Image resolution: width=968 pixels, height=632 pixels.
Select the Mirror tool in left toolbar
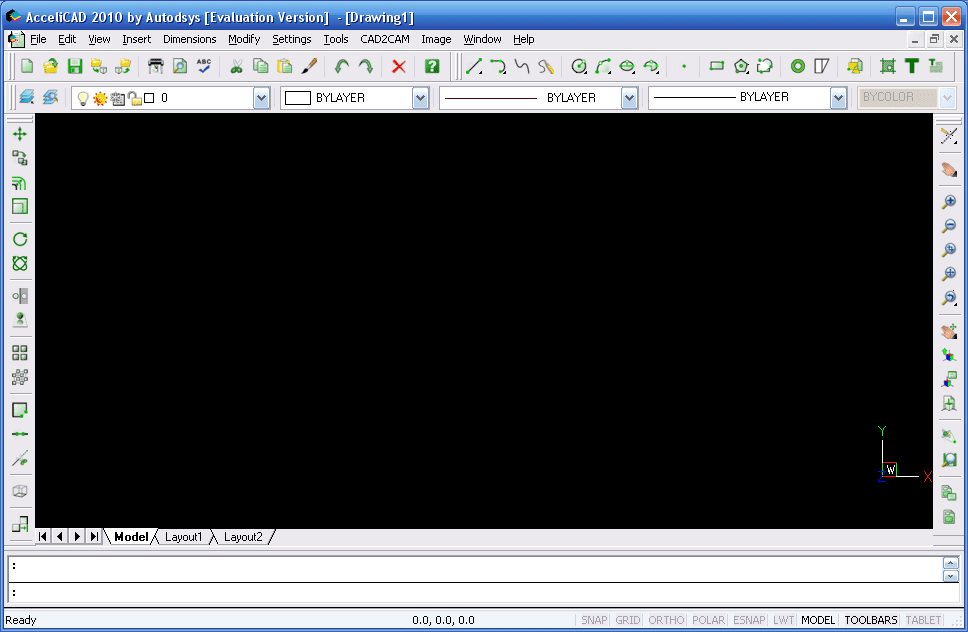(20, 296)
